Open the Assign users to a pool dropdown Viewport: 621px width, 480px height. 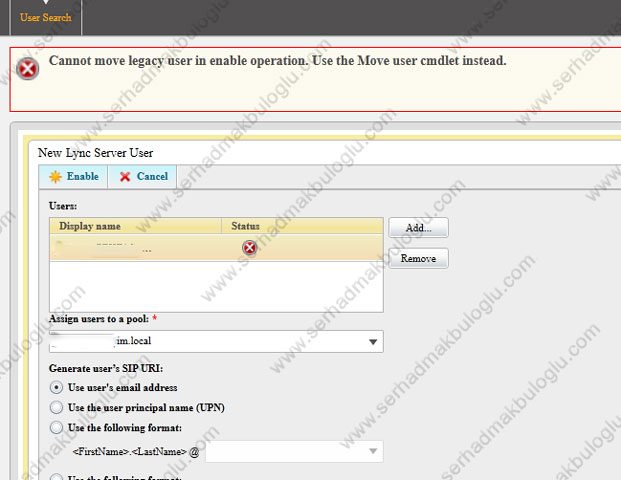coord(216,341)
